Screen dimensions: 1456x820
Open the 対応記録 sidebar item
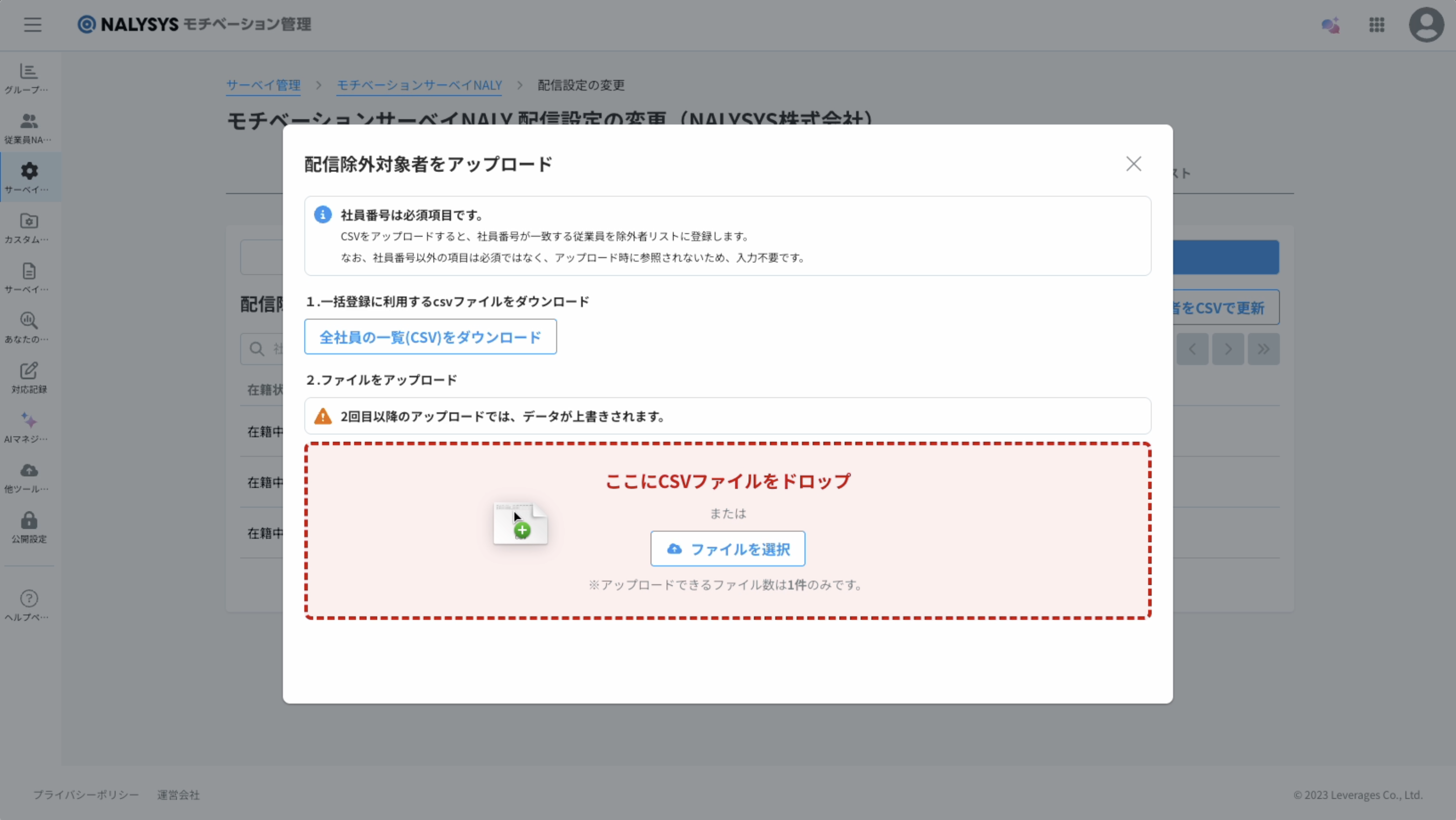pos(29,378)
